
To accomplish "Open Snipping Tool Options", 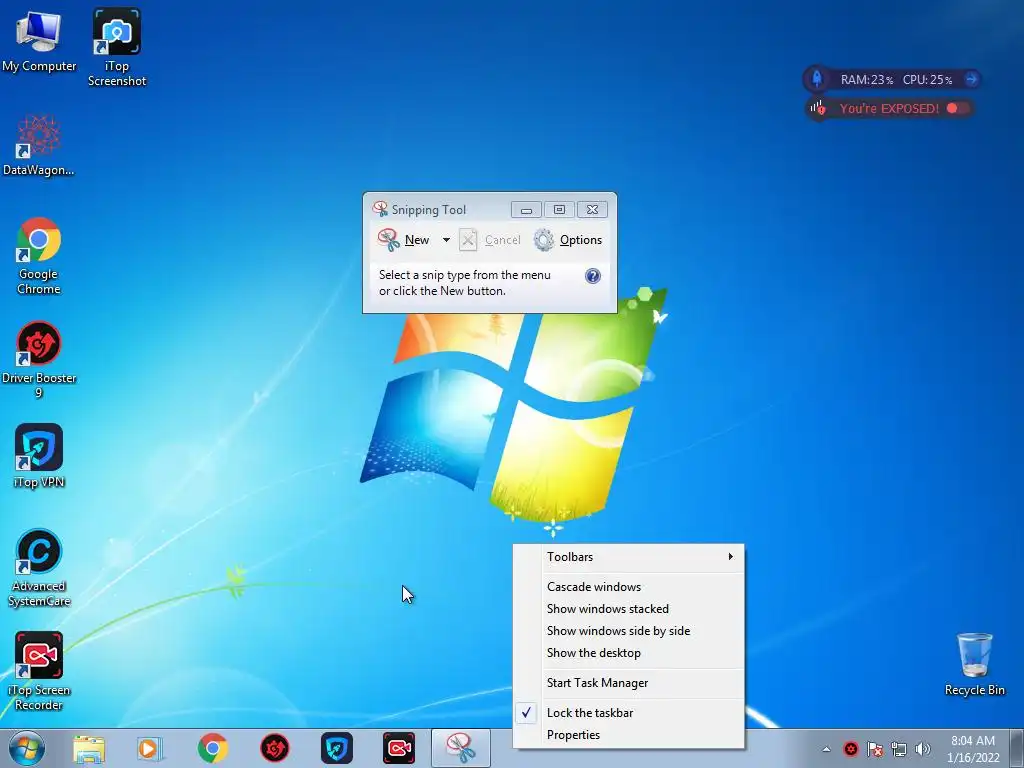I will [x=568, y=240].
